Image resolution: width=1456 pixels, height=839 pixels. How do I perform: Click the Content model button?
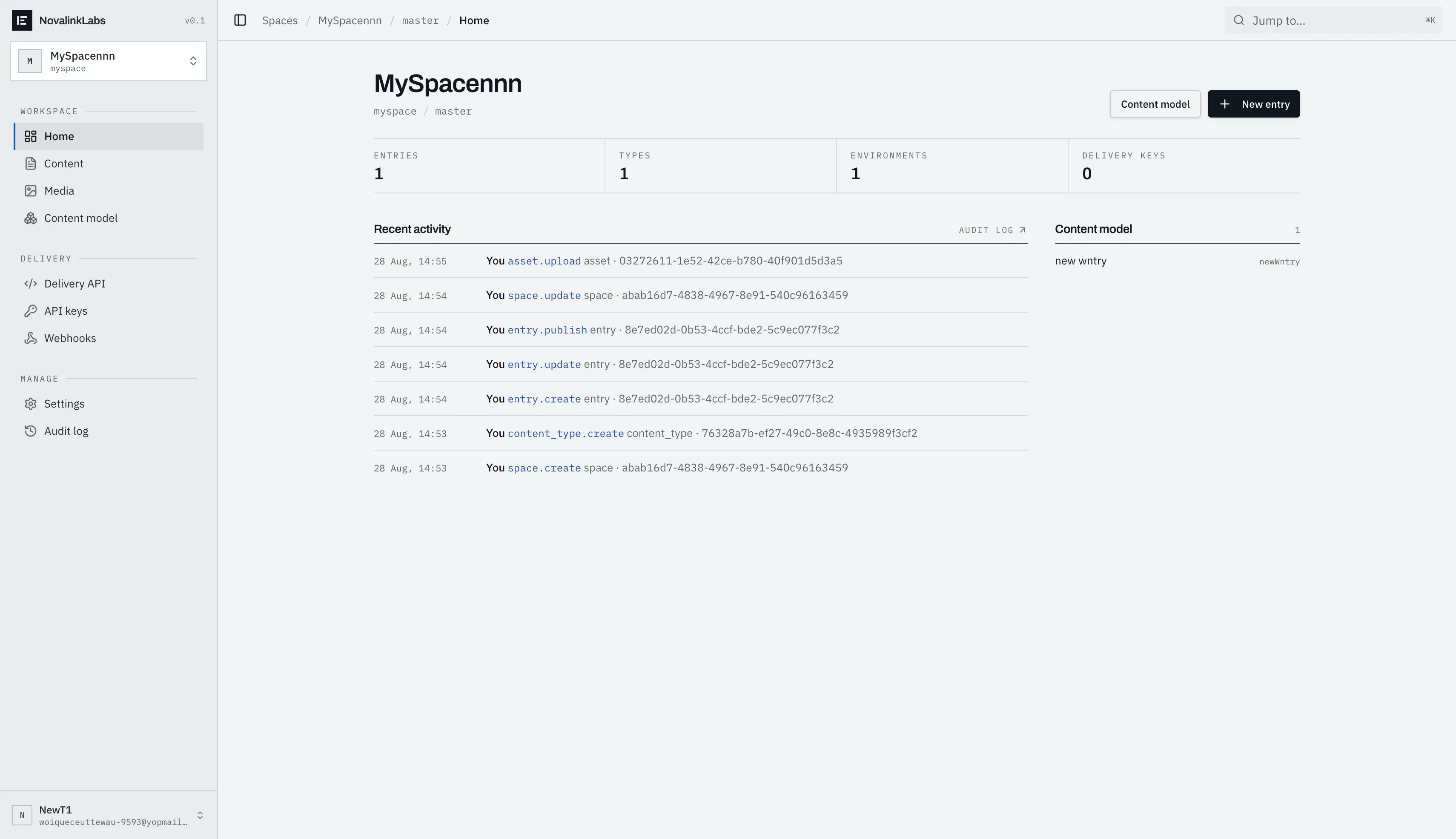click(1155, 104)
